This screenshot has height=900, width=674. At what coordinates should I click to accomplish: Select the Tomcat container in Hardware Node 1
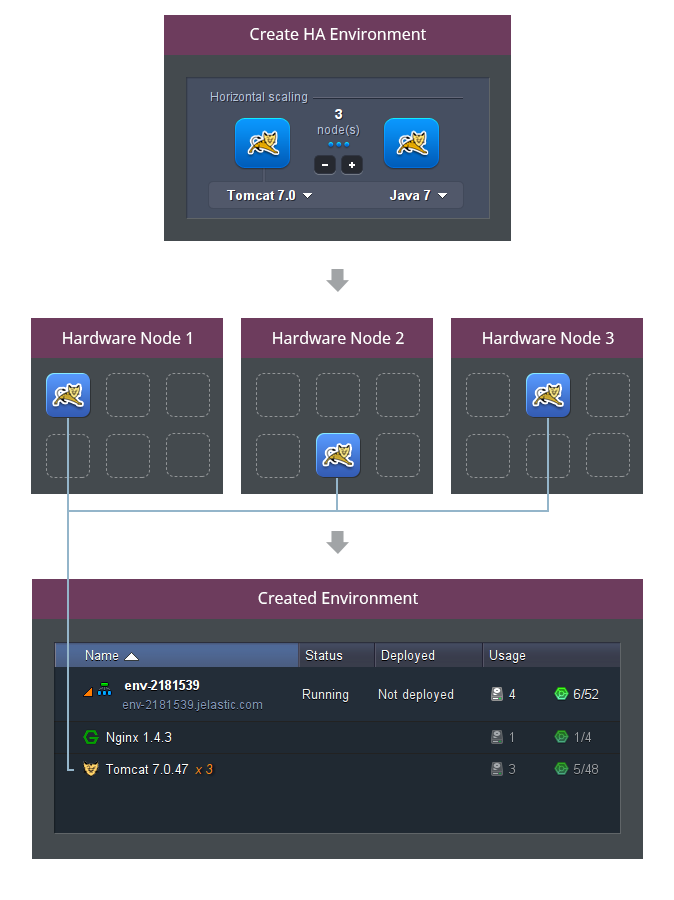(68, 395)
